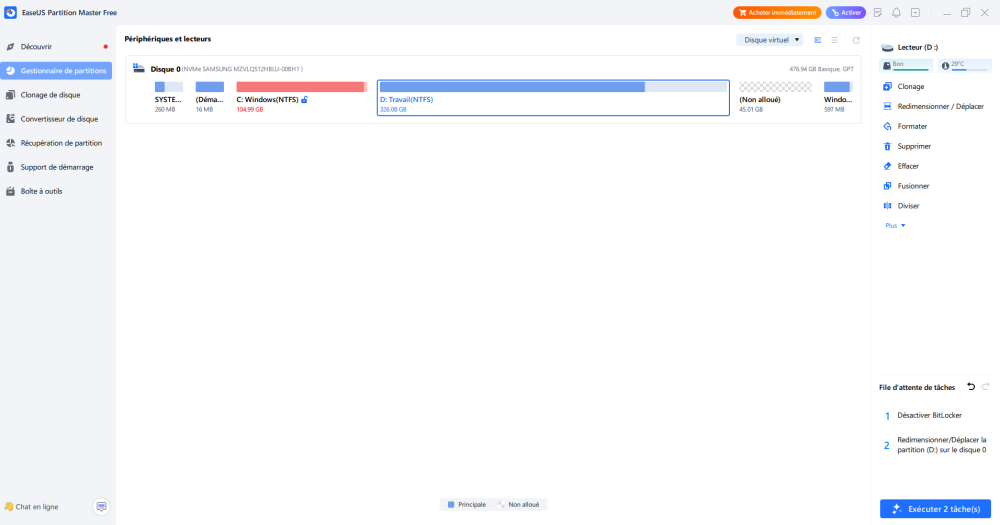
Task: Refresh the disk list
Action: [x=856, y=40]
